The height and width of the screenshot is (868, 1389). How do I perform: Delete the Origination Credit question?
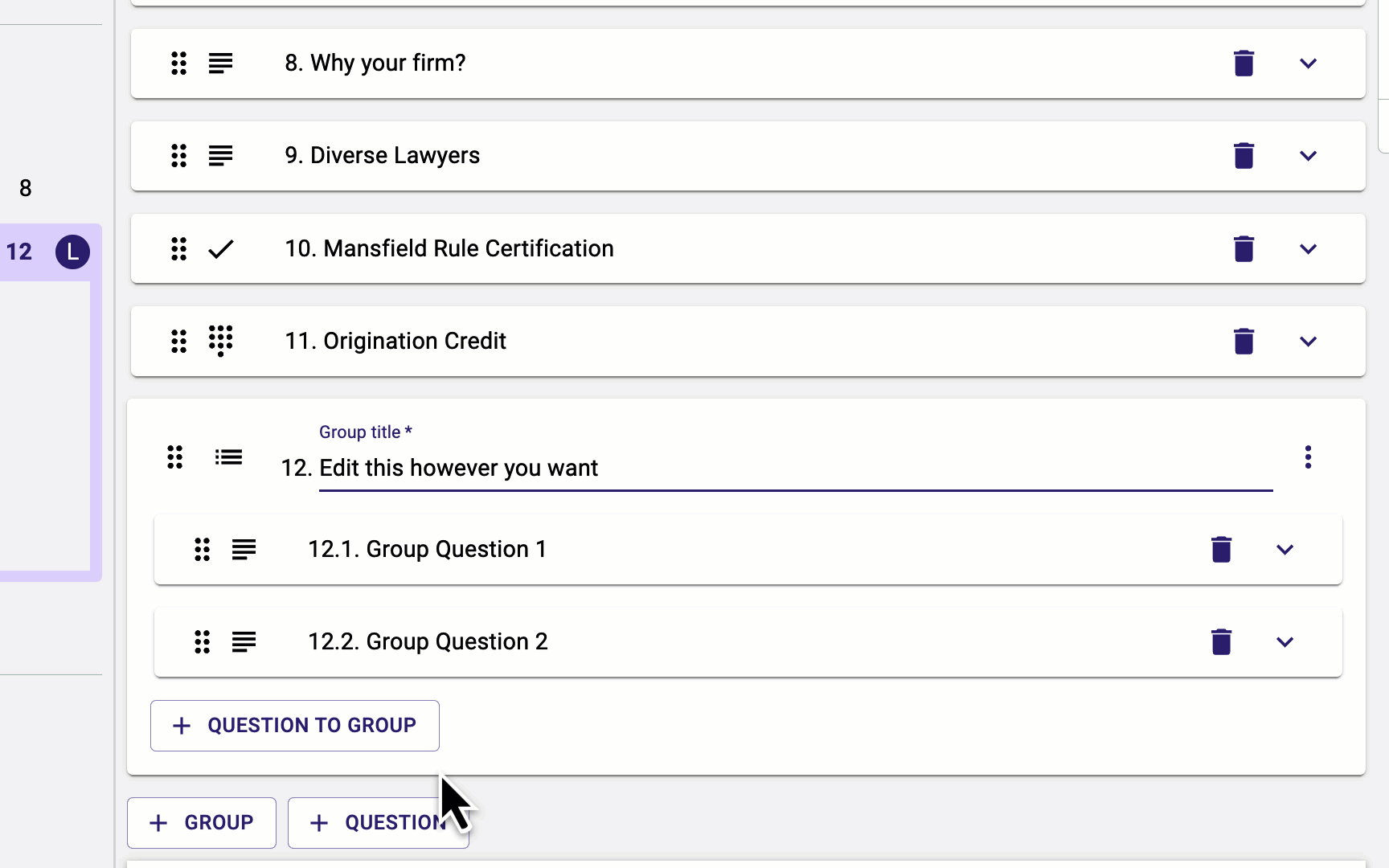tap(1244, 341)
